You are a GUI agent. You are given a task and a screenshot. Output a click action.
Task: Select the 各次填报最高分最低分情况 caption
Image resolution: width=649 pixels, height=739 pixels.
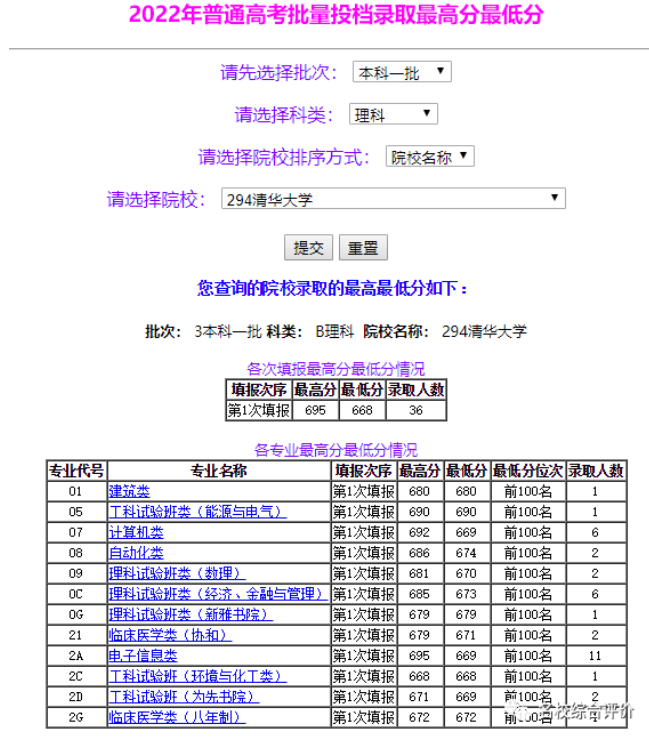336,369
